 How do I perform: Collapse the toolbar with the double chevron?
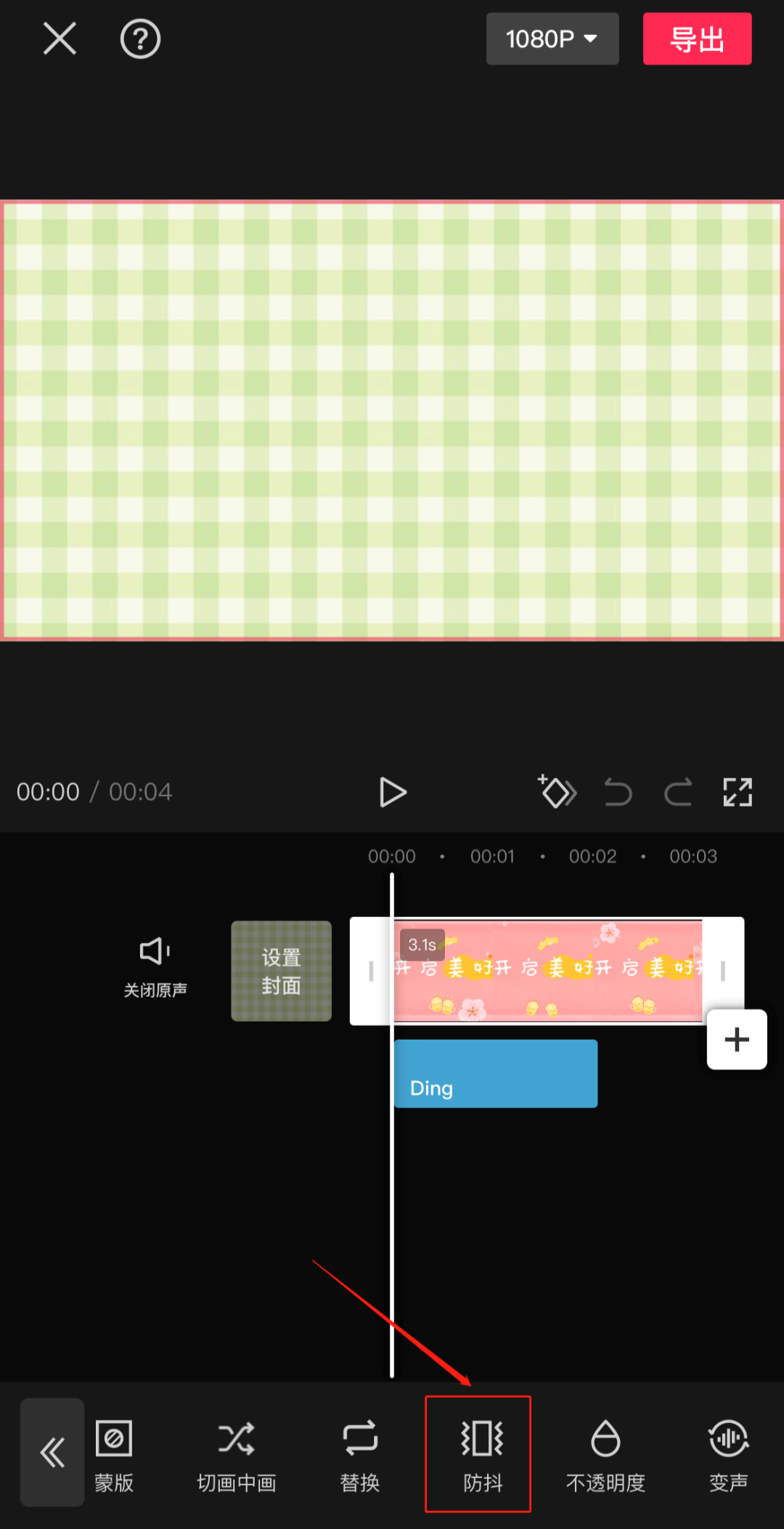52,1452
